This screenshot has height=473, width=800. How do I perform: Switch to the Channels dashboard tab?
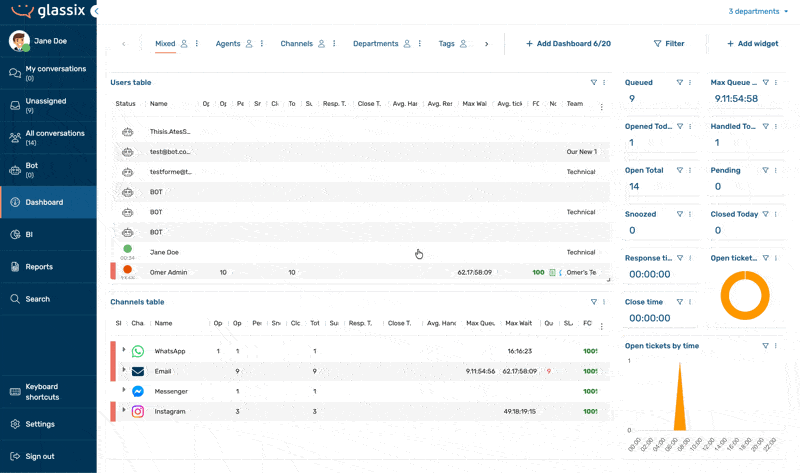click(x=296, y=44)
